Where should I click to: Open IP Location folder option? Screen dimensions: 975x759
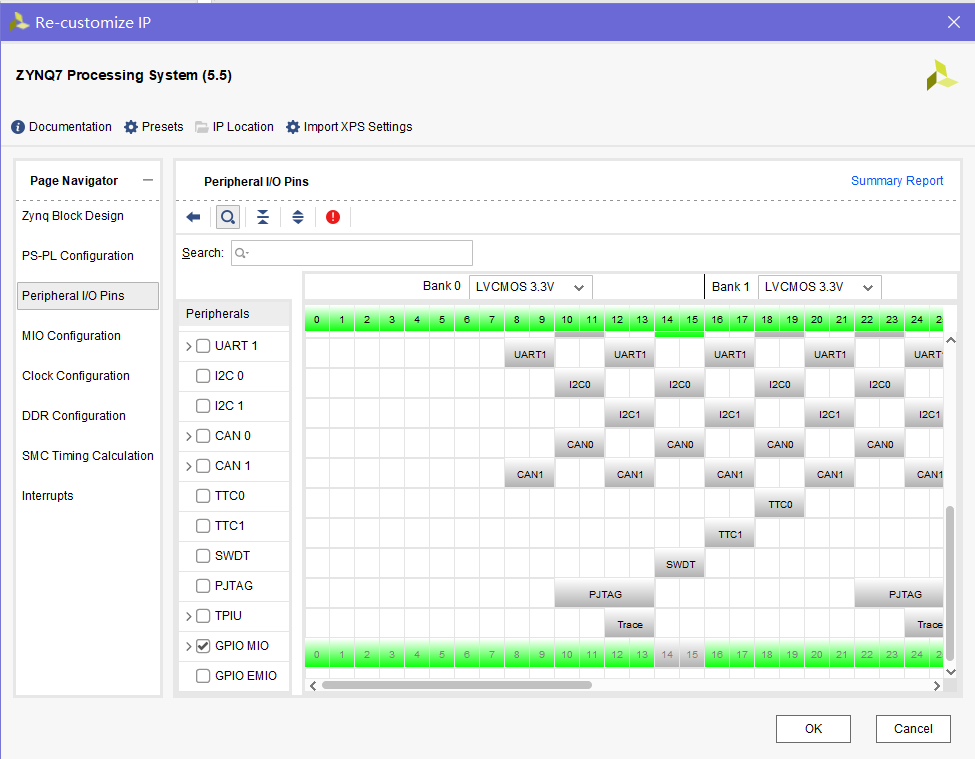point(234,127)
